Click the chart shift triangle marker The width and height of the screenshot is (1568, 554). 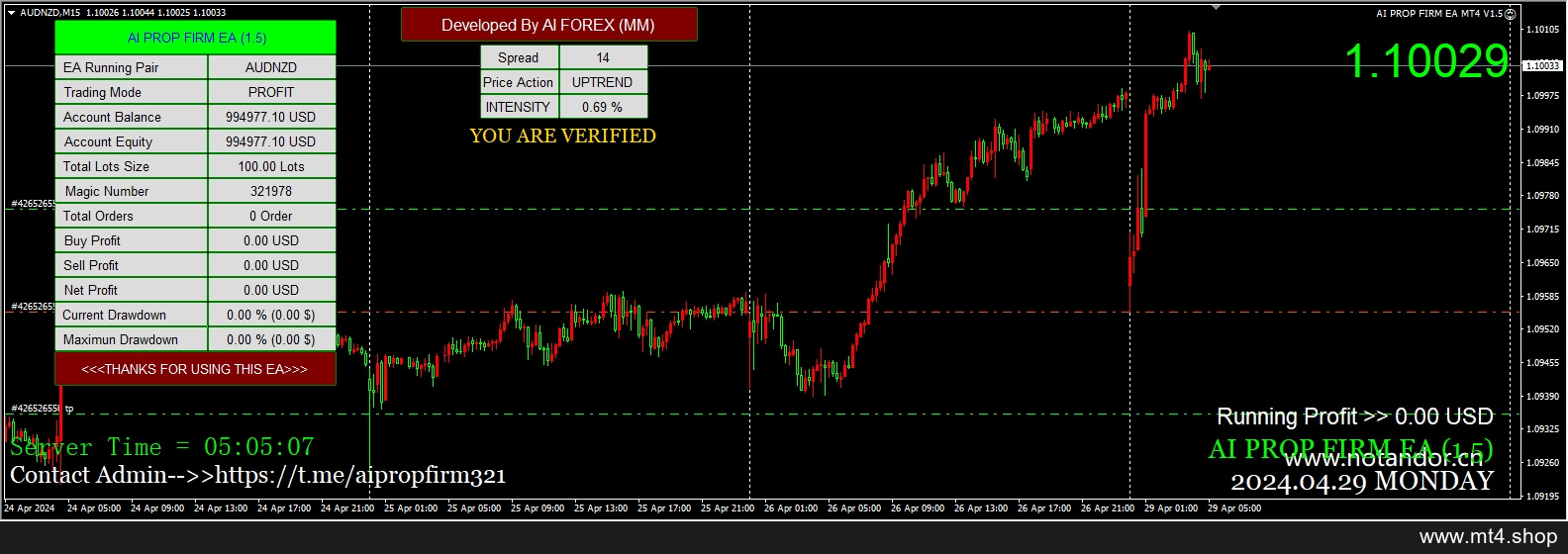(1216, 8)
